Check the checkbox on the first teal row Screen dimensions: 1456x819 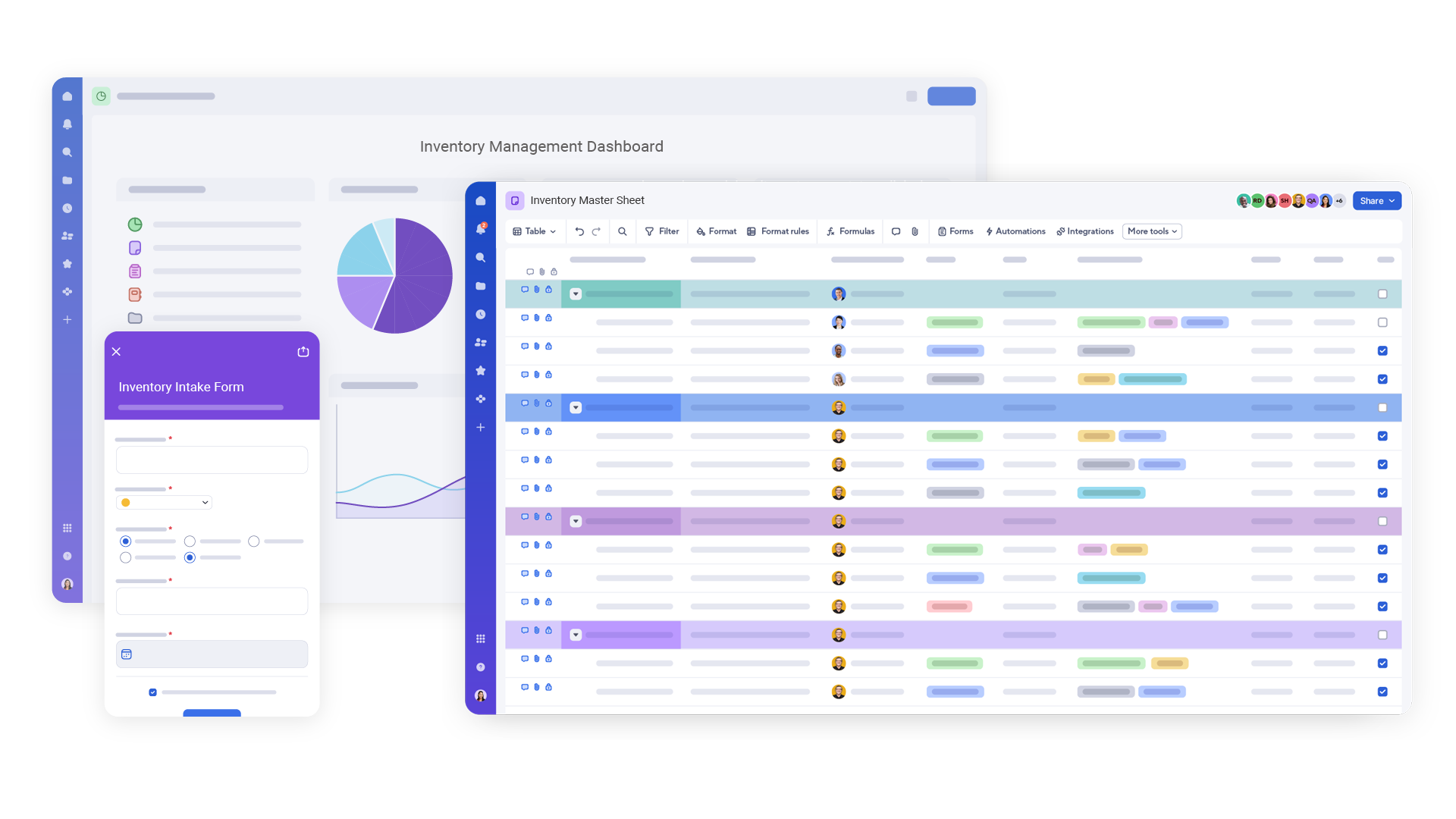pyautogui.click(x=1382, y=294)
